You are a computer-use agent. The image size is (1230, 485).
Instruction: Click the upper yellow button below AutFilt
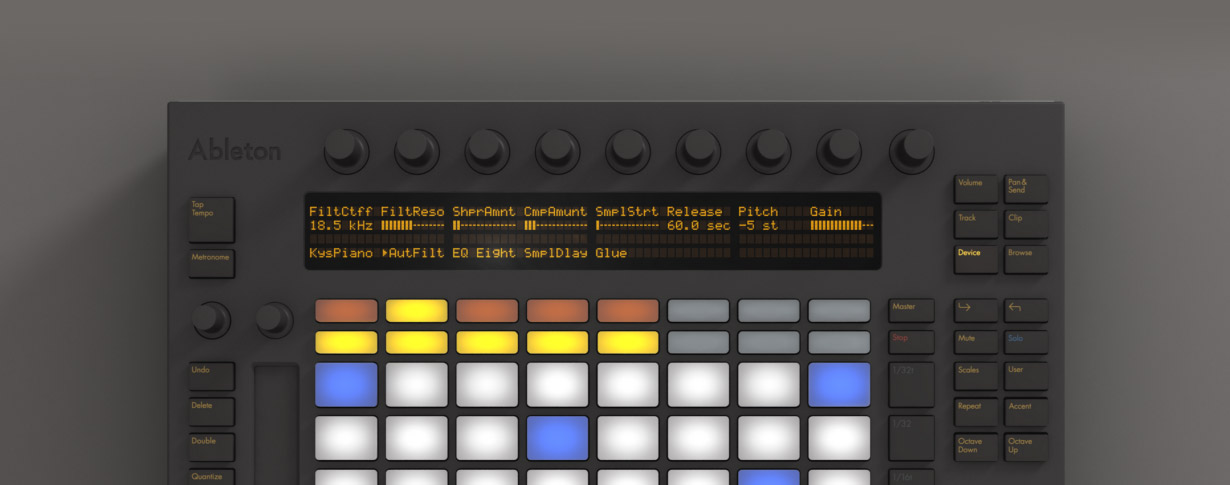[416, 311]
